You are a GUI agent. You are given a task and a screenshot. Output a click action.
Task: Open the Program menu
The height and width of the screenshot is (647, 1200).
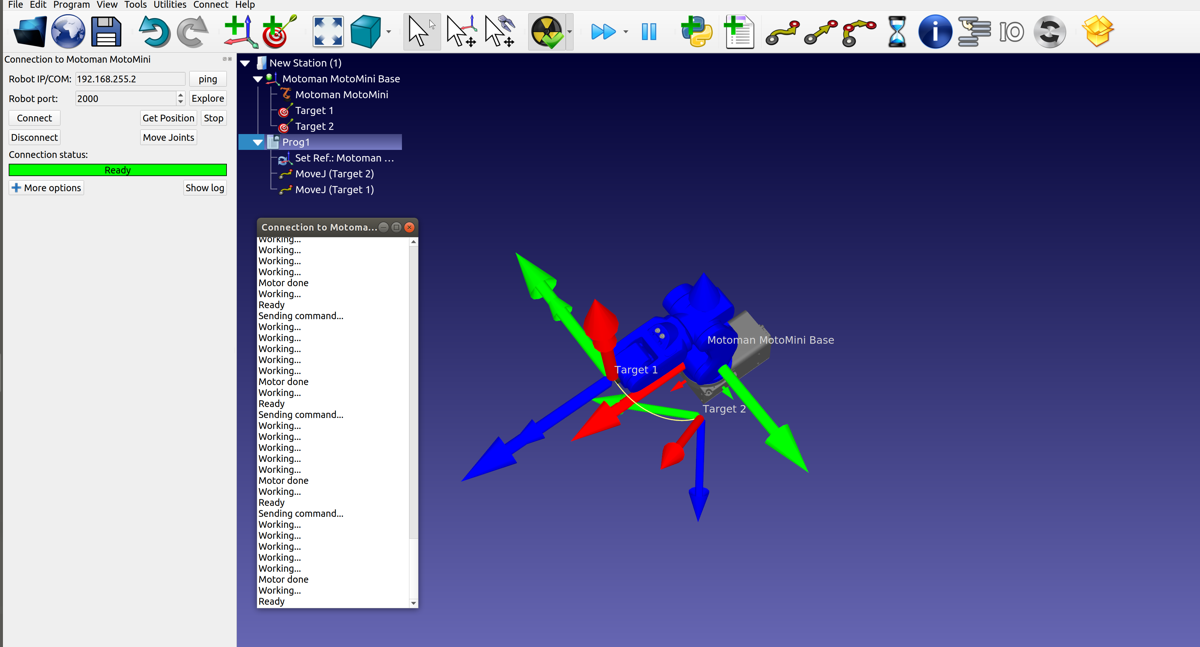click(x=71, y=5)
